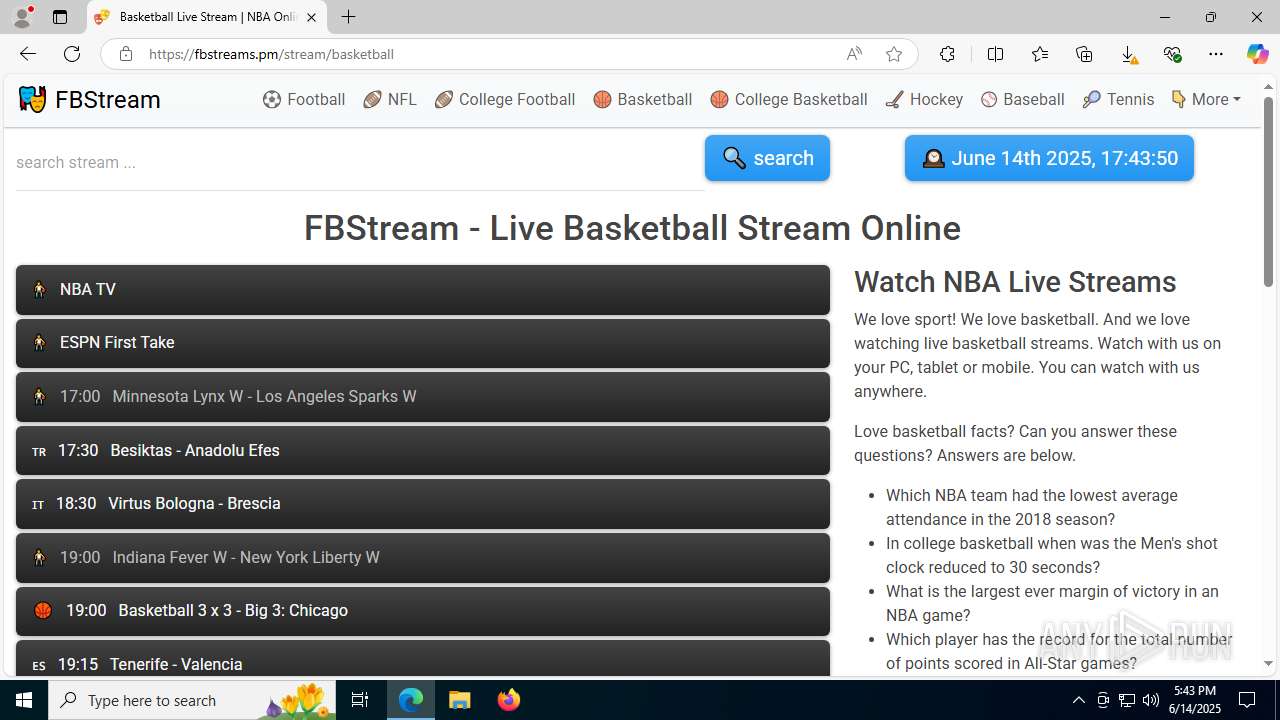This screenshot has width=1280, height=720.
Task: Select the Basketball Live Stream tab
Action: [207, 17]
